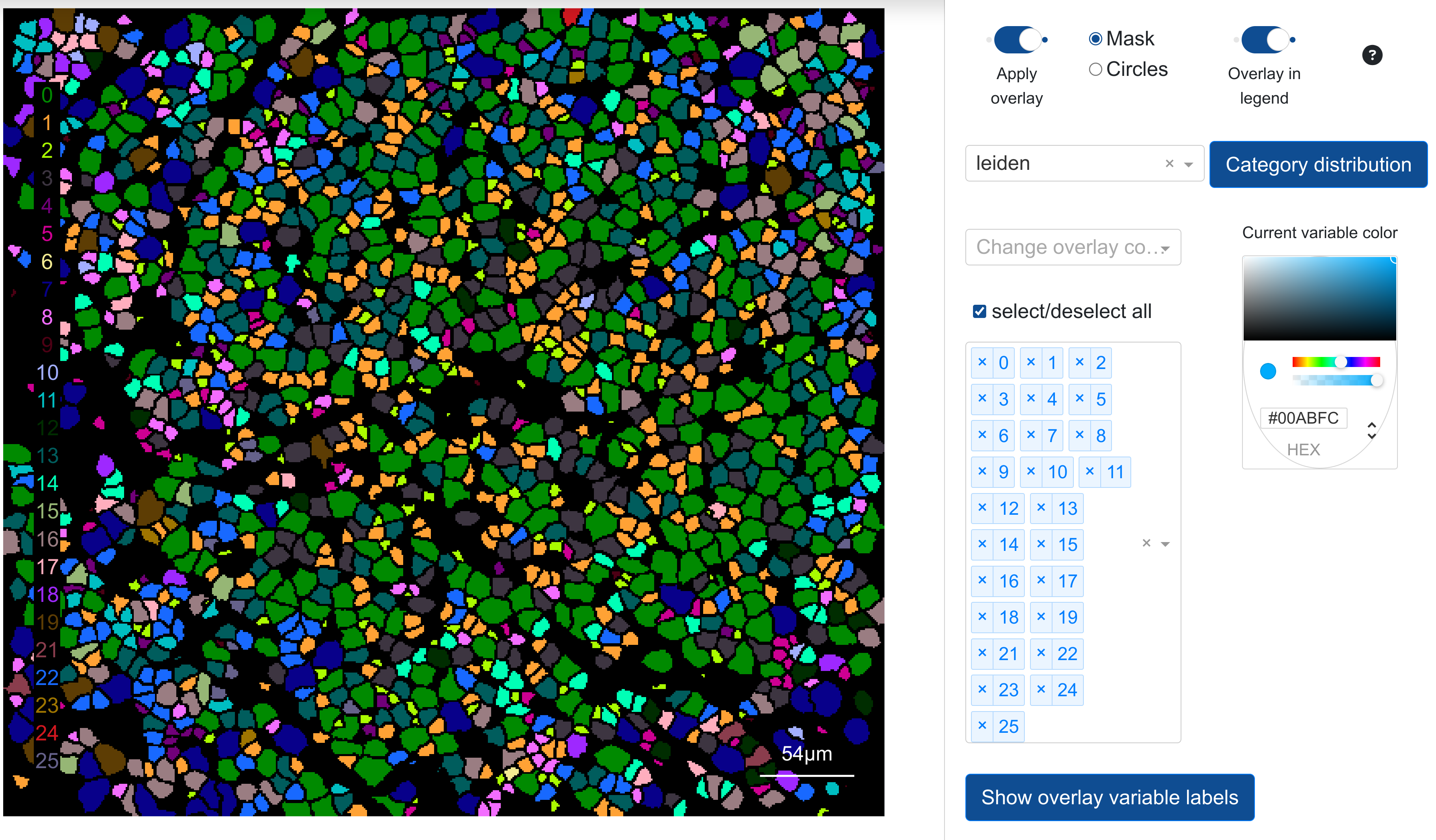Toggle the Apply overlay switch
Screen dimensions: 1436x840
pos(1017,40)
